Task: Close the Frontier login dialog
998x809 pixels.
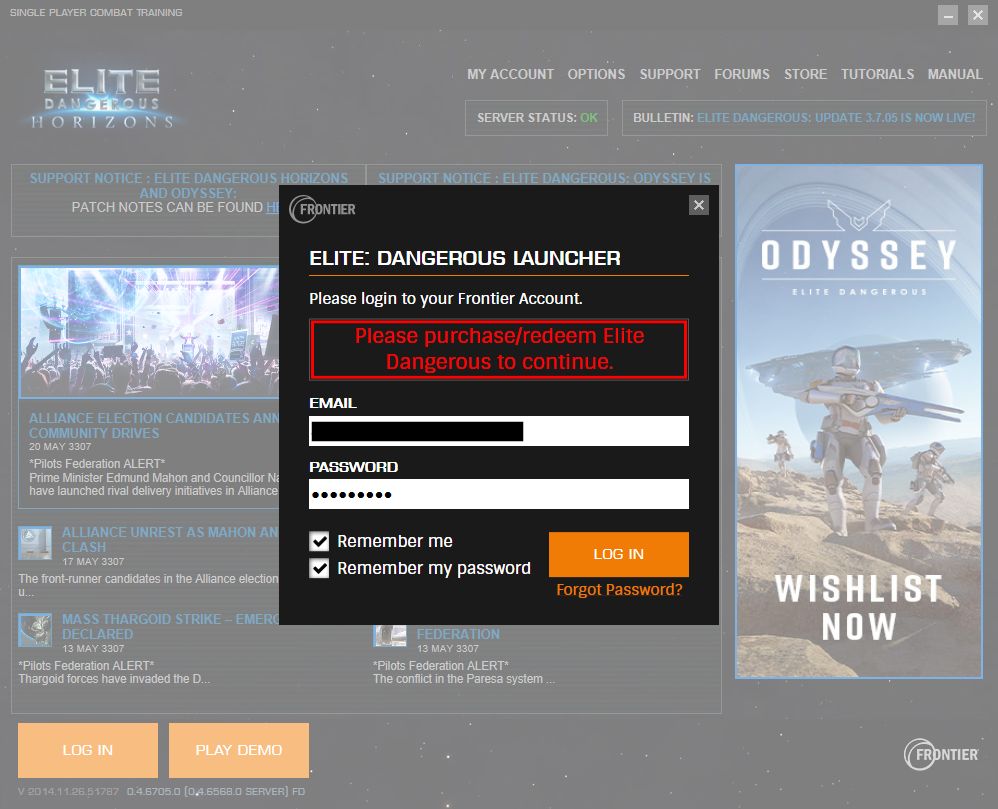Action: (698, 205)
